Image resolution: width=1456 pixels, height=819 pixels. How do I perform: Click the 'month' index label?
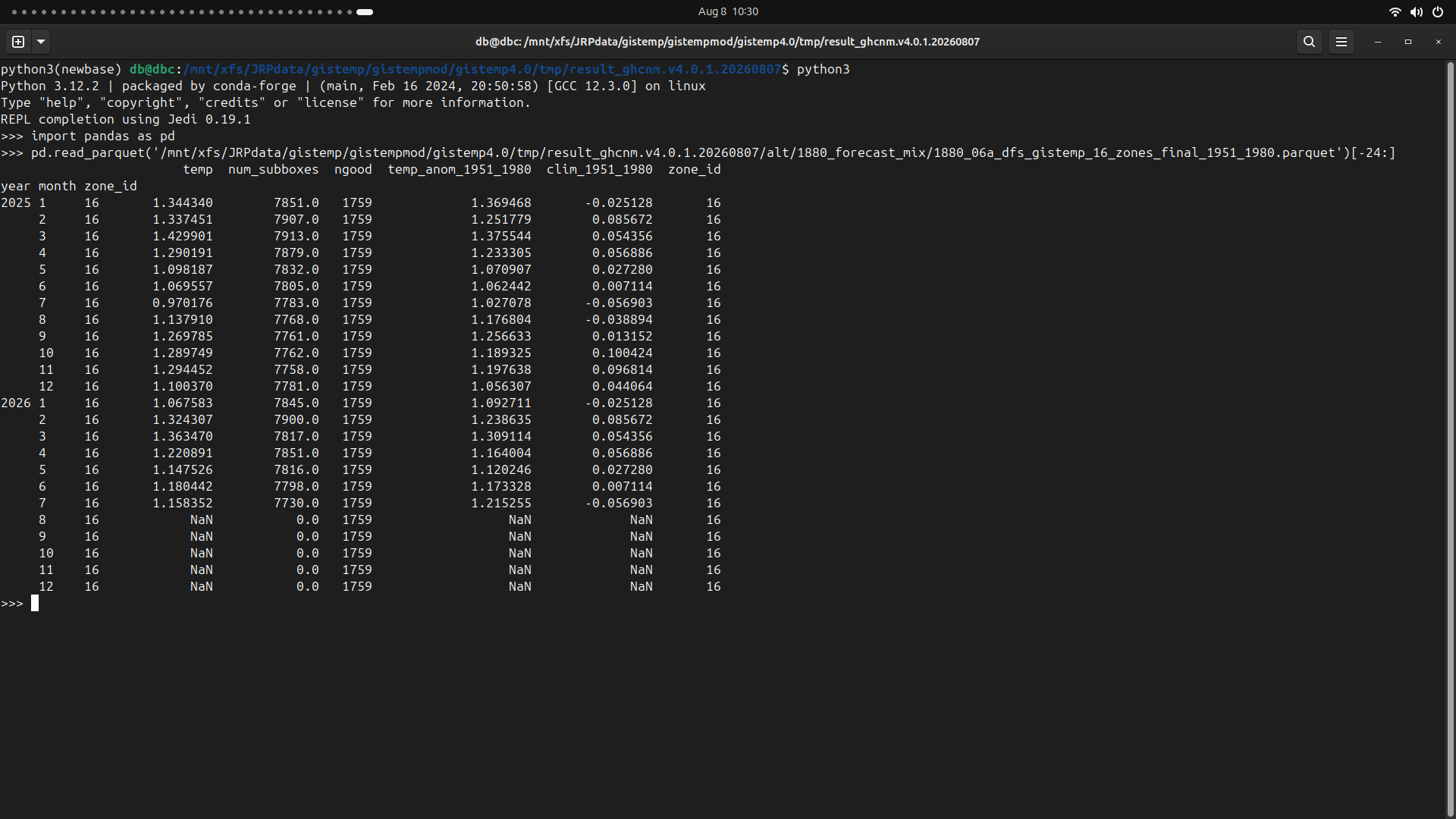[x=58, y=186]
